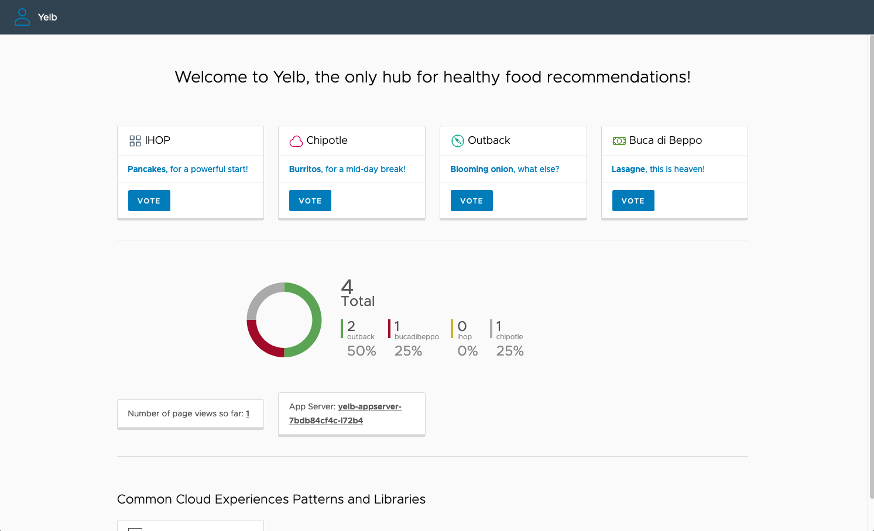Click the ihop 0% legend entry
874x531 pixels.
coord(465,338)
